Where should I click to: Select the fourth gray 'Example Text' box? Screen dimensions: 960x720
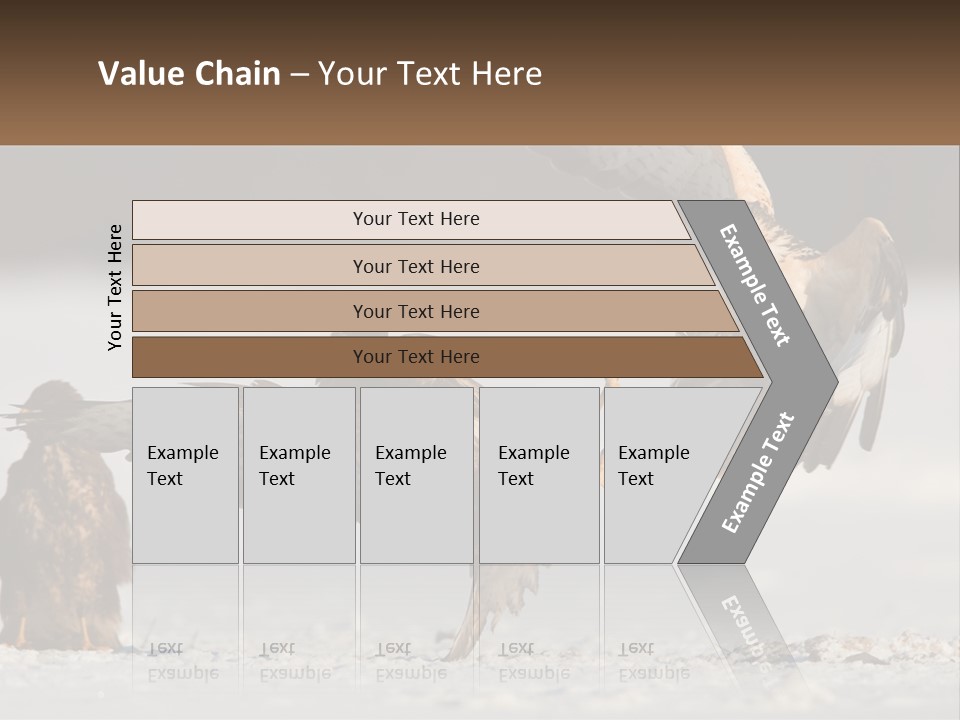coord(539,475)
